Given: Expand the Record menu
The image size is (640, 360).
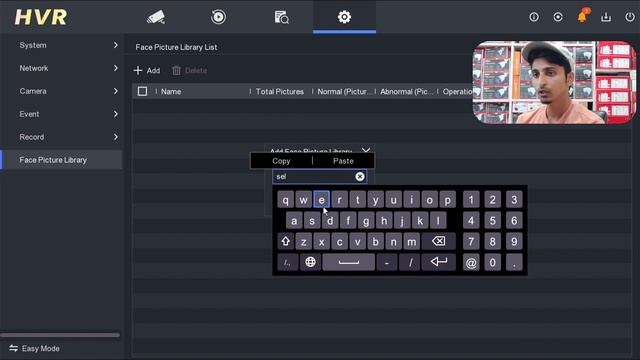Looking at the screenshot, I should [x=61, y=137].
